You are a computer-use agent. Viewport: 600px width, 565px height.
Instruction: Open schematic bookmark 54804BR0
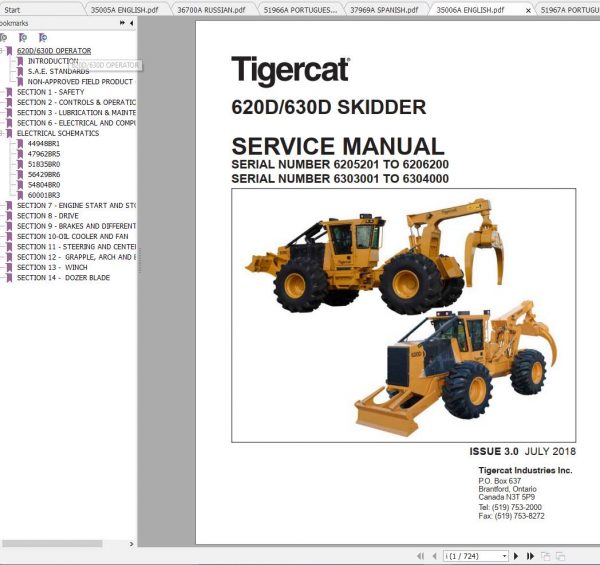[44, 185]
